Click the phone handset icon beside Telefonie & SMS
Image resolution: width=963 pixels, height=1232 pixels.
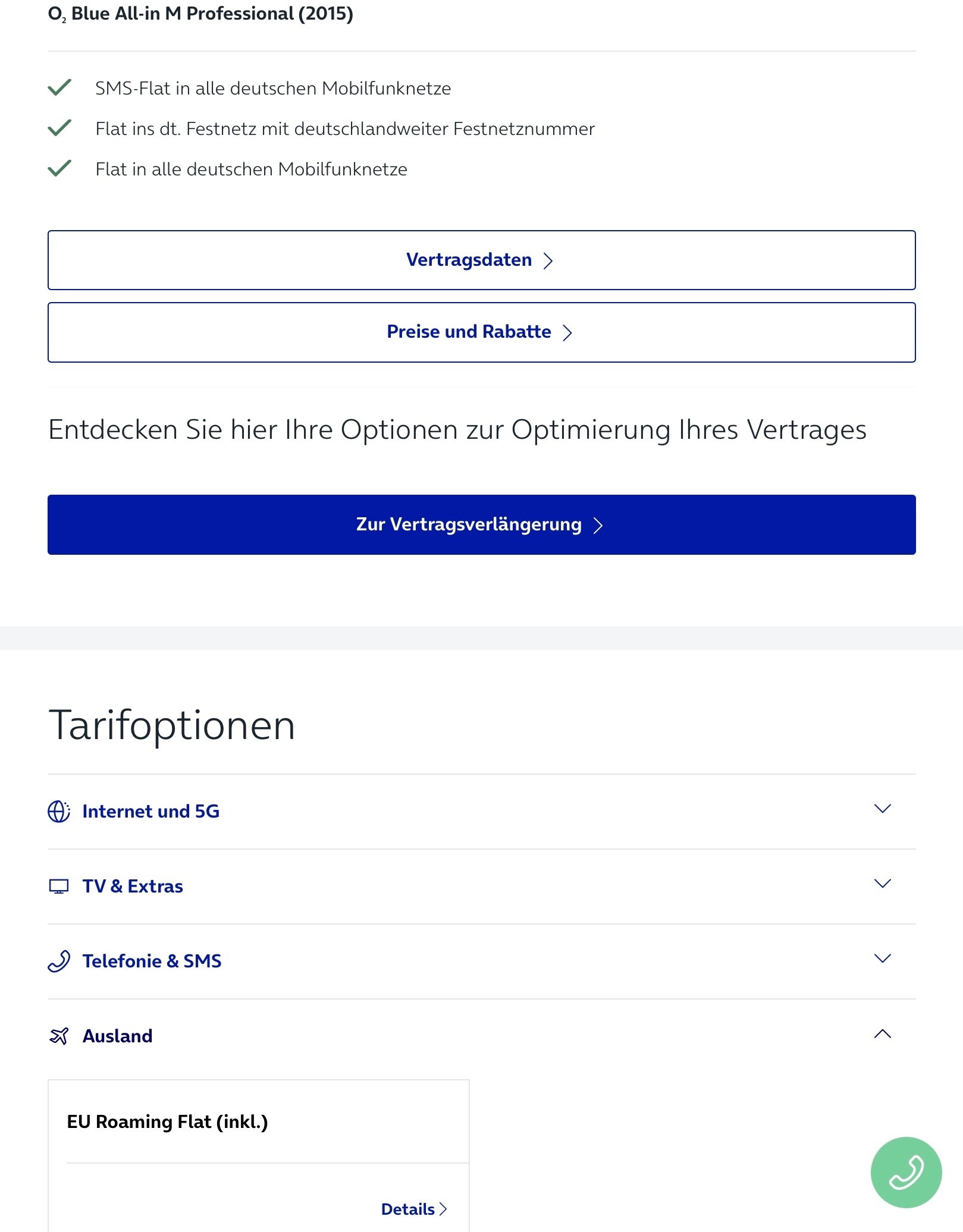(x=59, y=961)
